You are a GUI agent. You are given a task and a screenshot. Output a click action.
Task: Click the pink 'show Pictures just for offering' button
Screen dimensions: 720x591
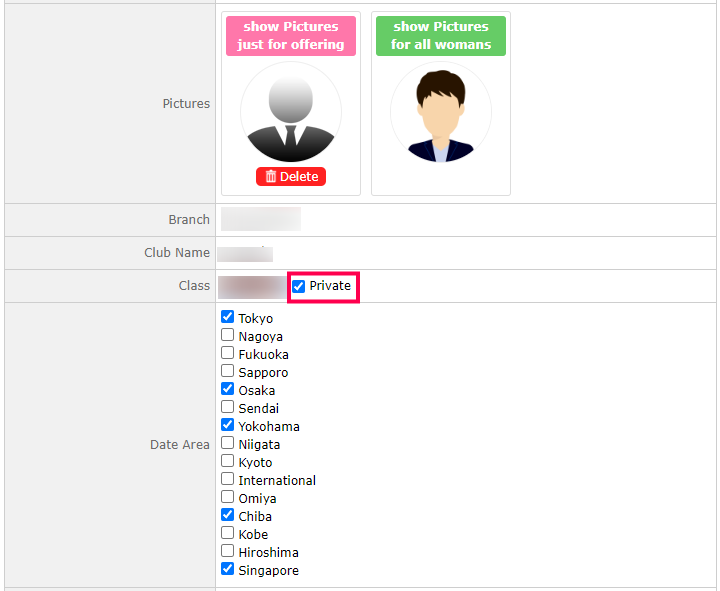[291, 36]
